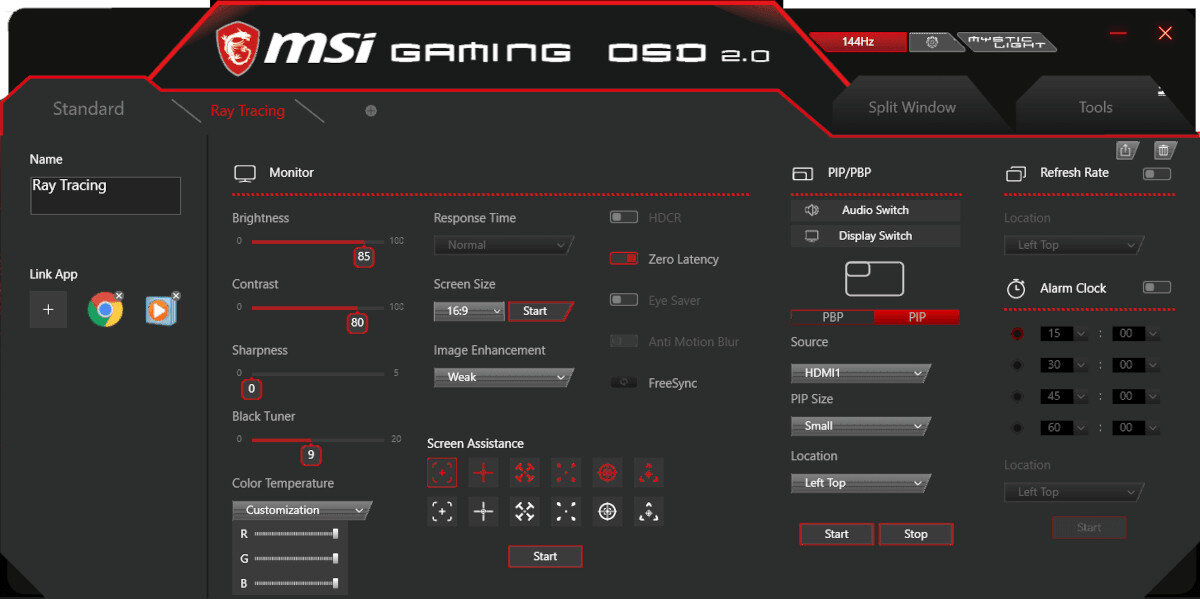Screen dimensions: 1200x599
Task: Choose the red four-arrows crosshair
Action: [x=525, y=472]
